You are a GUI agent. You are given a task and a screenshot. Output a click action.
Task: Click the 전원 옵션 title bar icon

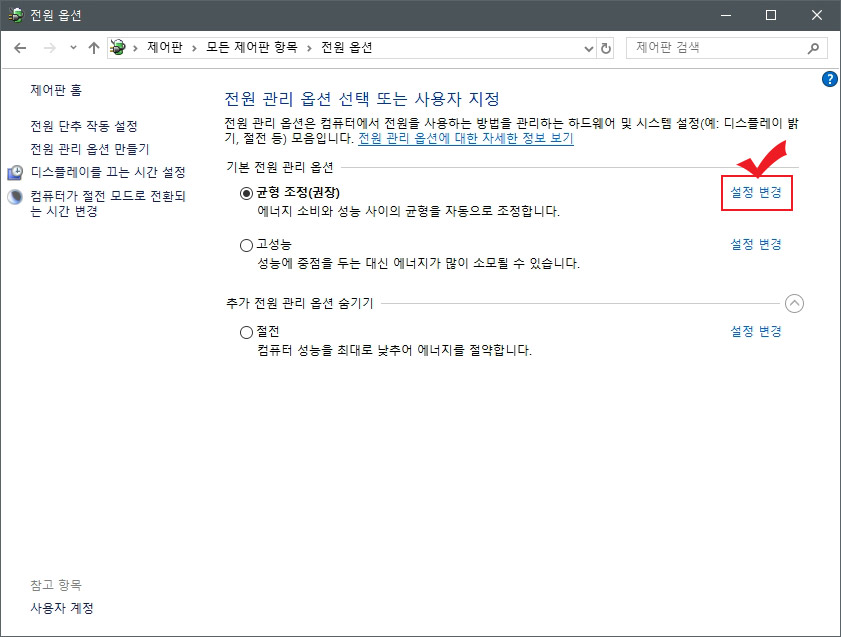(x=16, y=15)
